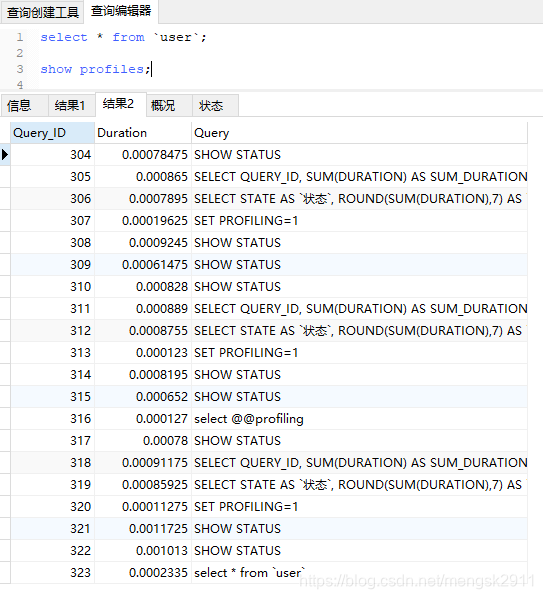Image resolution: width=543 pixels, height=599 pixels.
Task: Select Duration cell 0.00061475
Action: [x=143, y=265]
